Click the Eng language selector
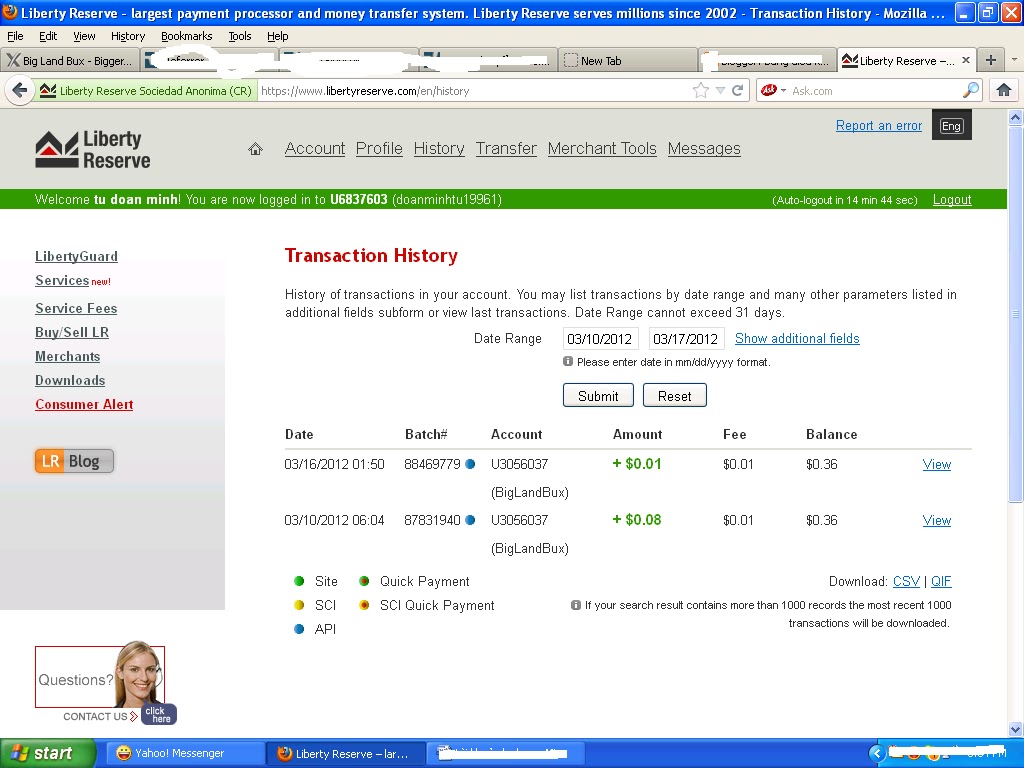Image resolution: width=1024 pixels, height=768 pixels. pos(951,126)
